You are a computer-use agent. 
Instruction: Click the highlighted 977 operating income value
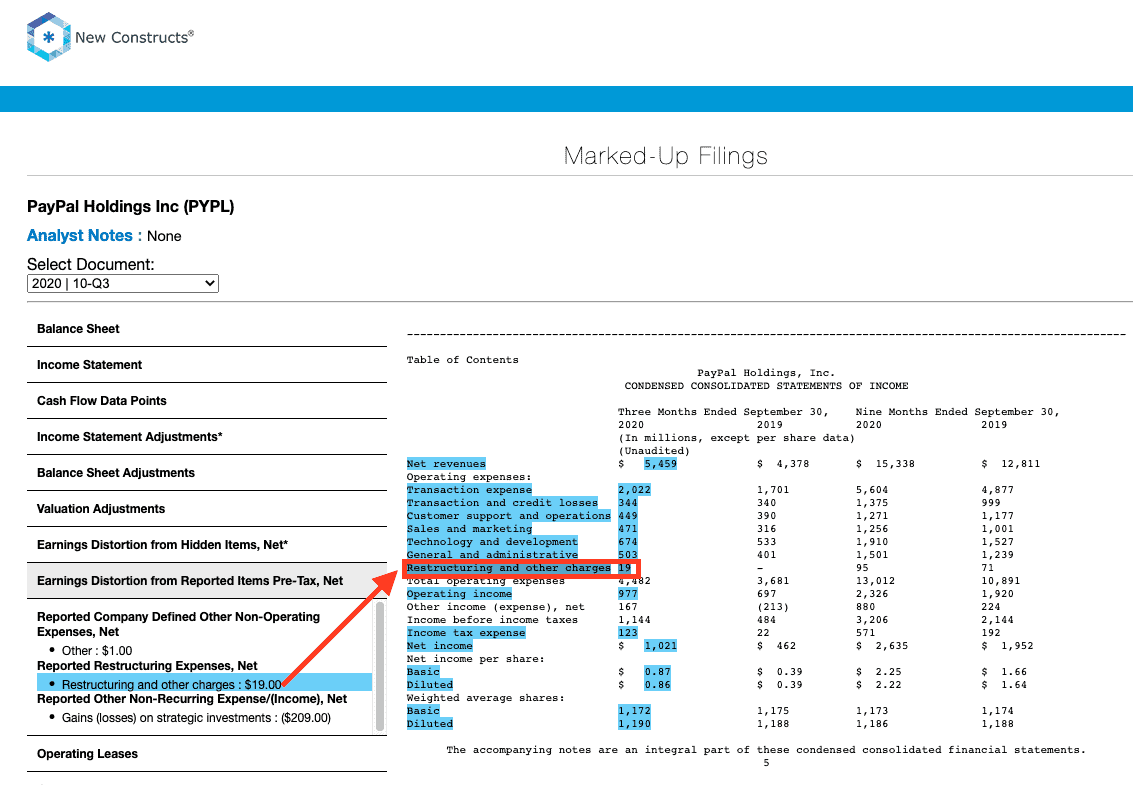pyautogui.click(x=628, y=594)
